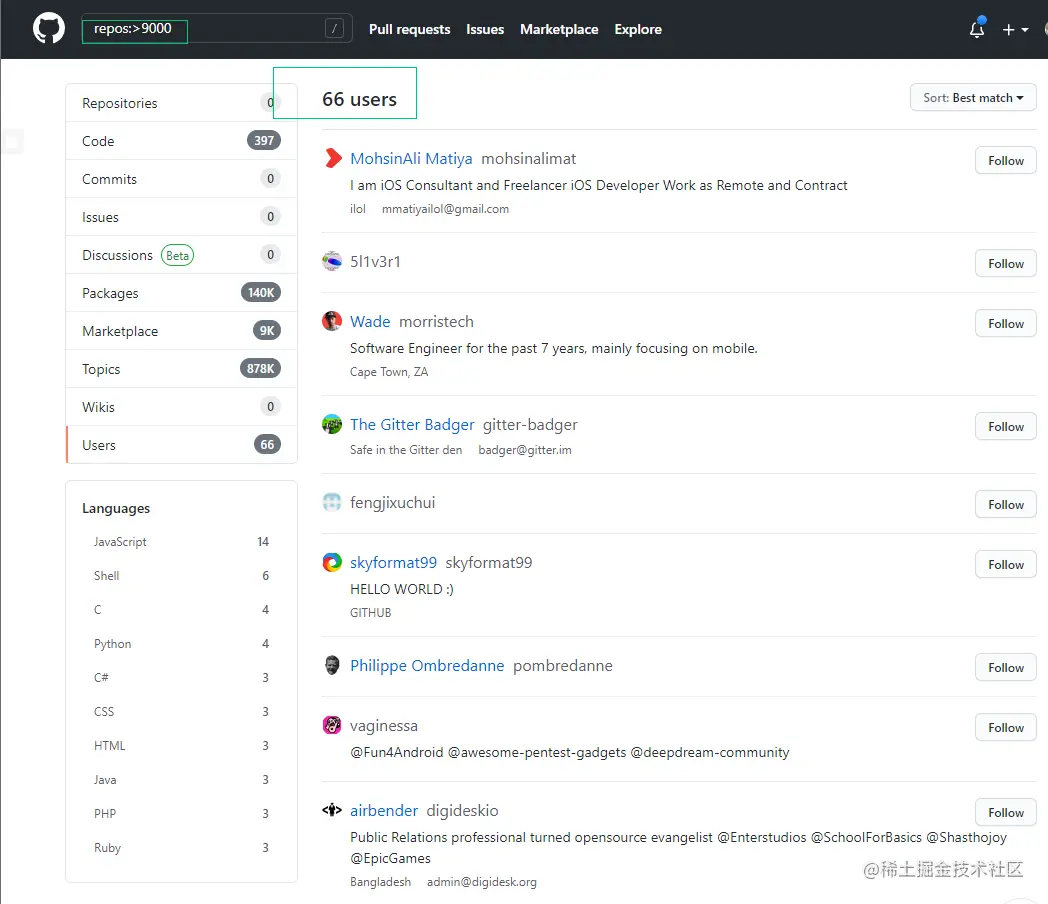Open MohsinAli Matiya profile link
This screenshot has width=1048, height=904.
[411, 158]
